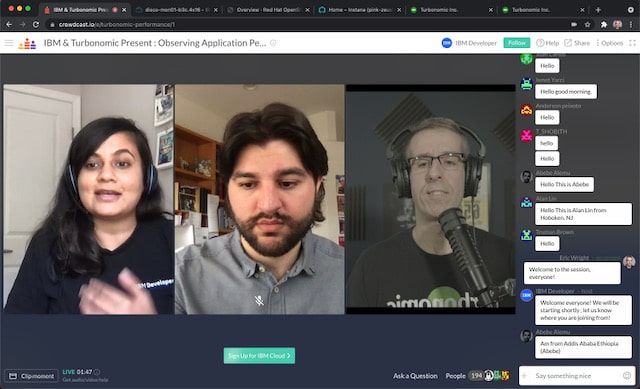Click Sign Up for IBM Cloud button
The height and width of the screenshot is (389, 640).
(x=259, y=356)
